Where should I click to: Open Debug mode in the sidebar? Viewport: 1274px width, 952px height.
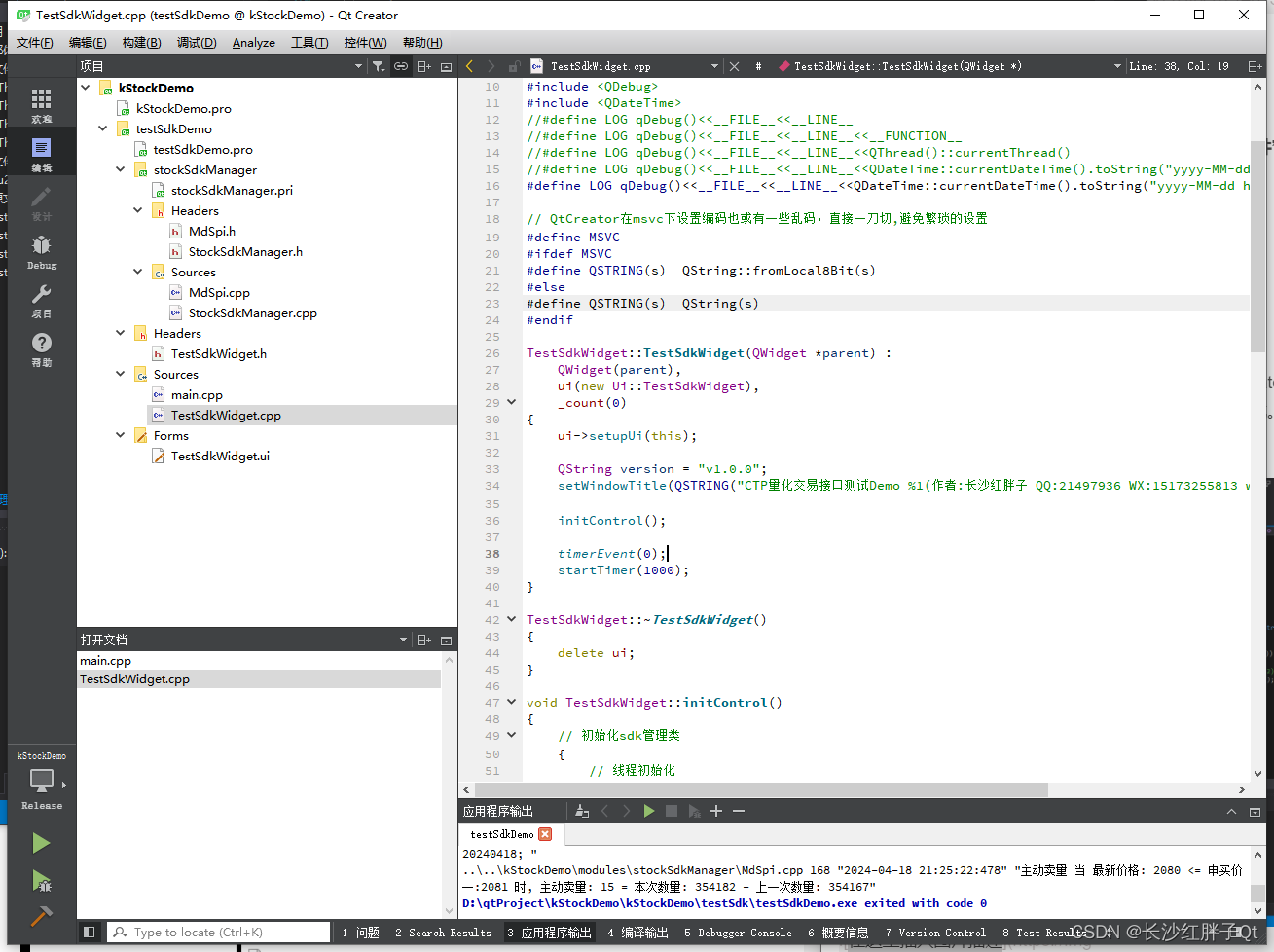pyautogui.click(x=41, y=251)
